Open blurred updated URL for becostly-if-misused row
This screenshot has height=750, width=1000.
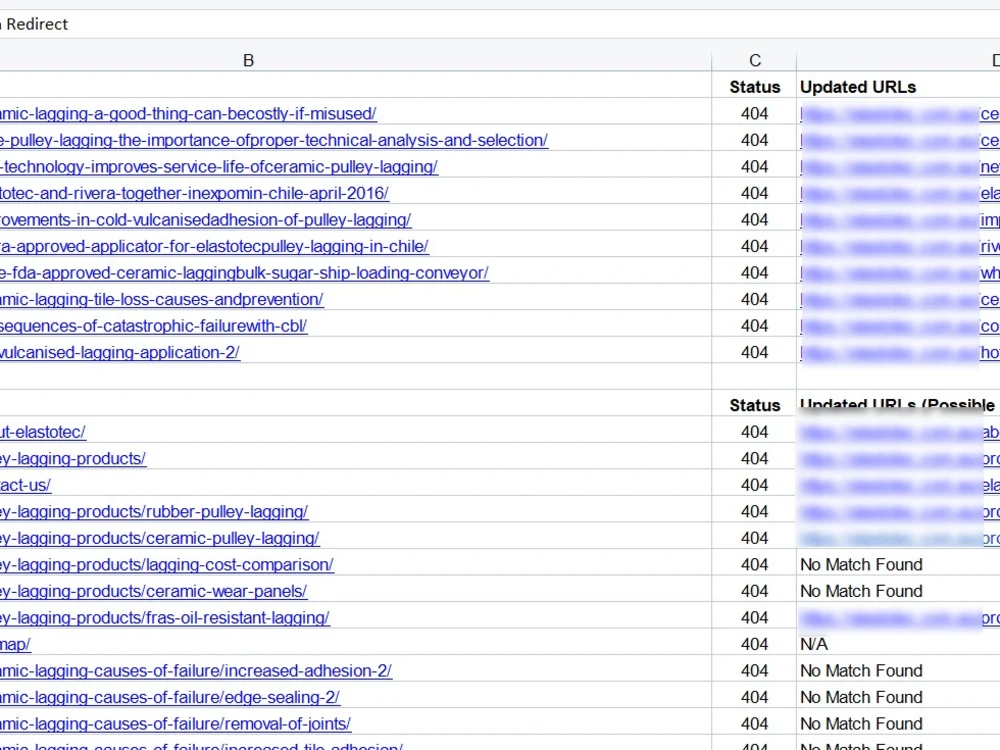[x=900, y=114]
